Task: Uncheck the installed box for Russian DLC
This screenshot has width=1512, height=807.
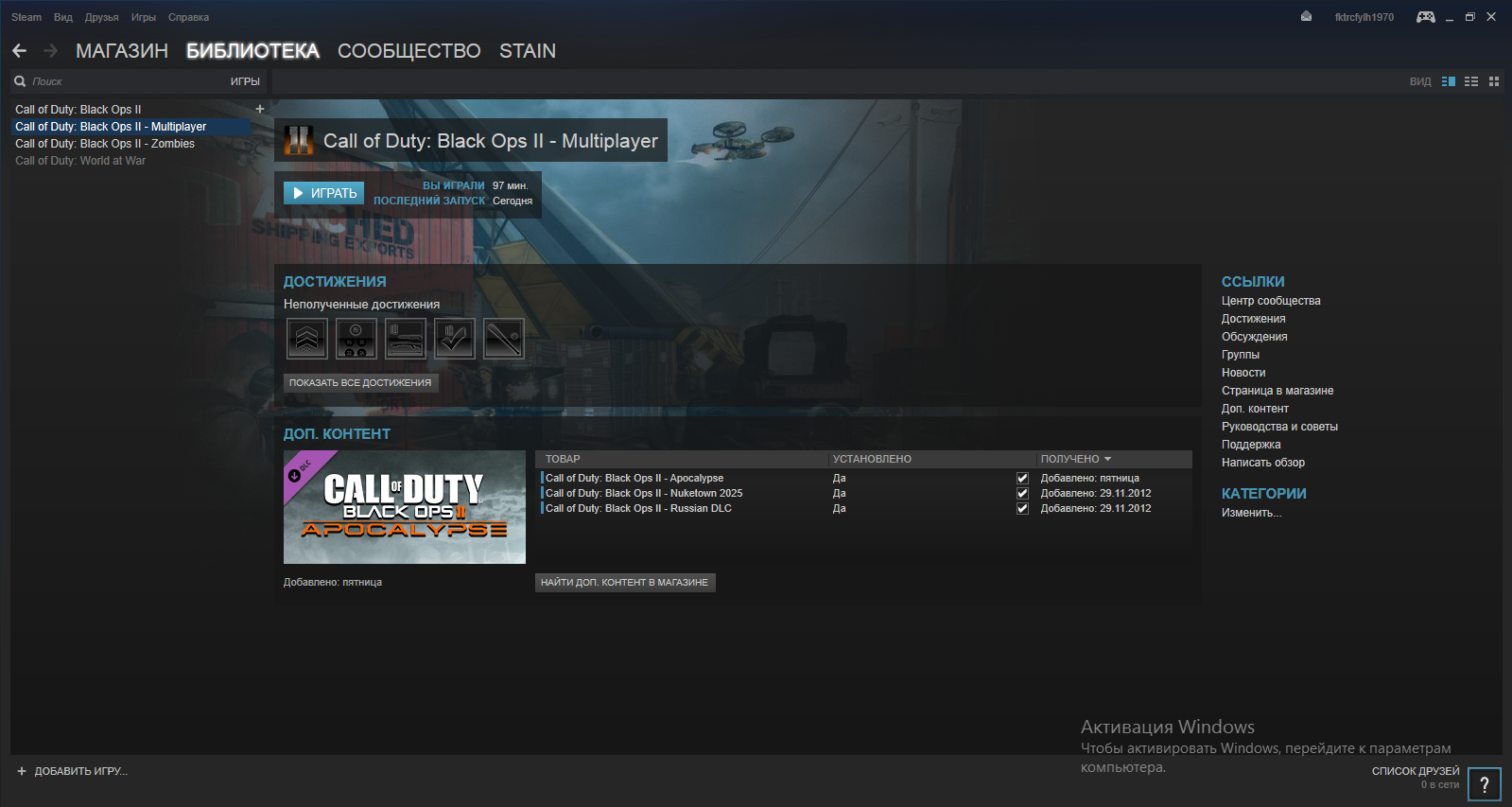Action: [1022, 509]
